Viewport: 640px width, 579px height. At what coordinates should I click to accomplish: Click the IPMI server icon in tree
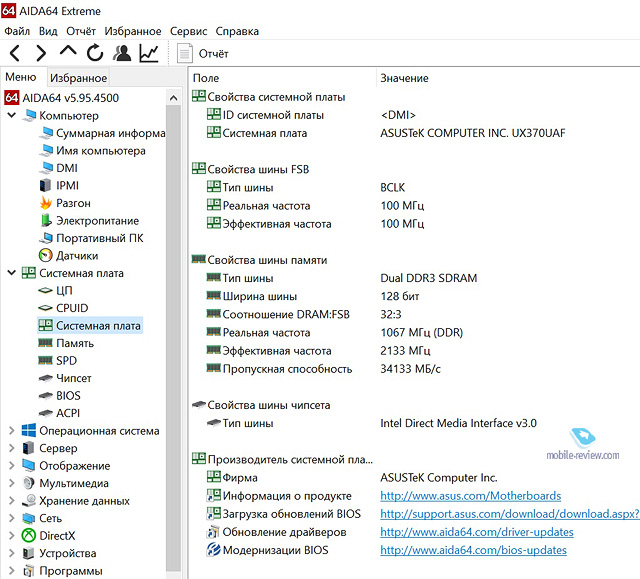pyautogui.click(x=45, y=185)
